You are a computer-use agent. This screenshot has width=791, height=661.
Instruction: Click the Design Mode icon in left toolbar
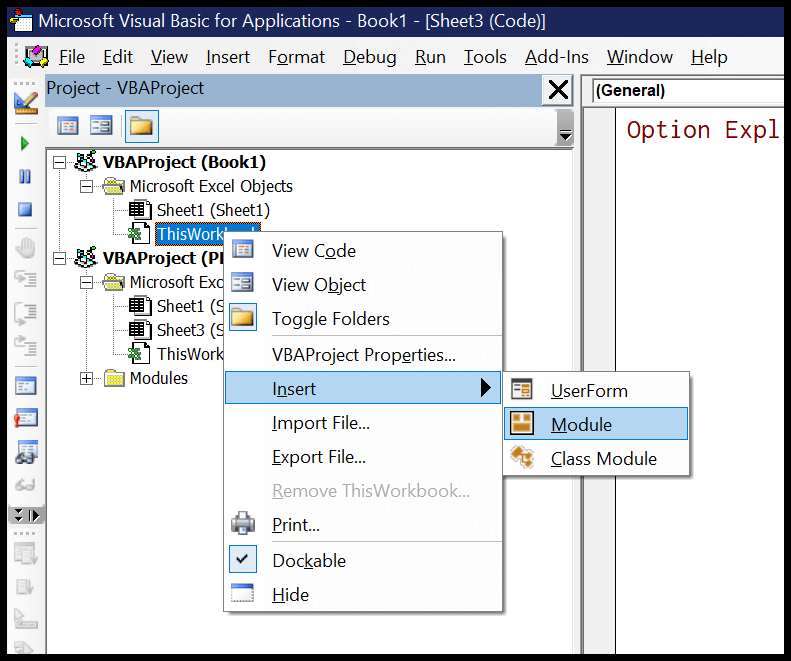click(25, 103)
